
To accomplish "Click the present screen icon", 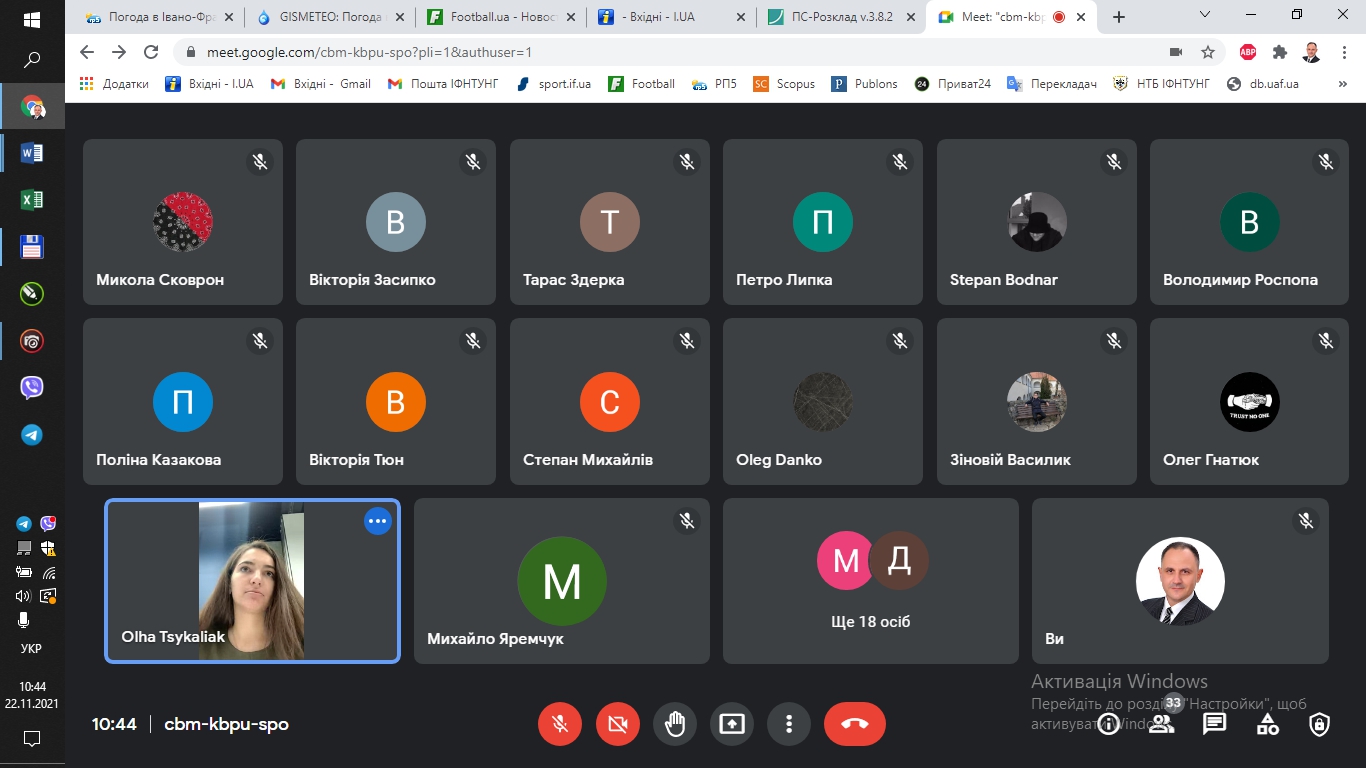I will point(732,724).
